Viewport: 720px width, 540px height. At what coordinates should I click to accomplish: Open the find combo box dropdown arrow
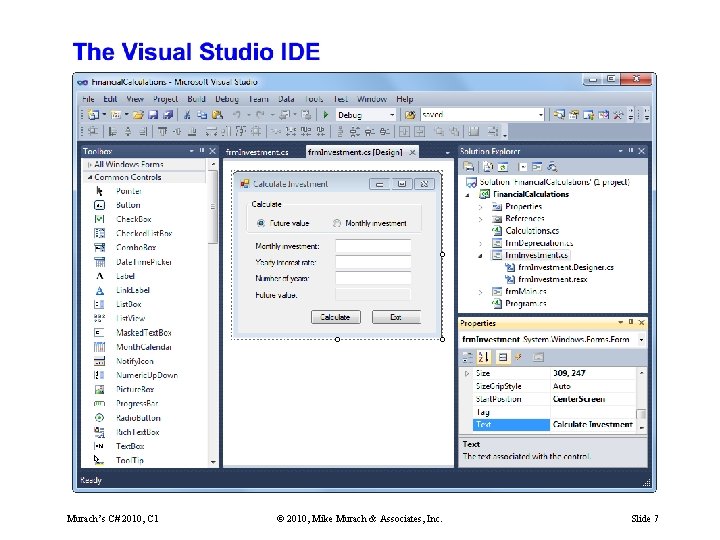click(x=541, y=115)
